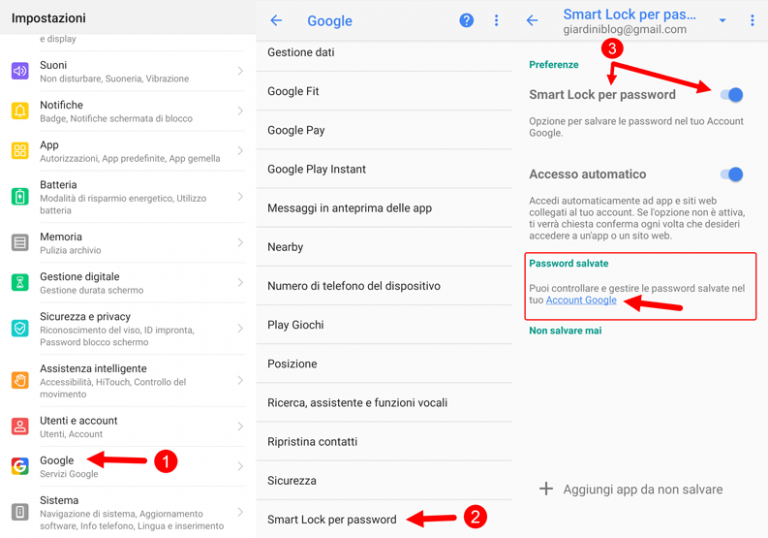The height and width of the screenshot is (538, 768).
Task: Toggle Smart Lock per password switch
Action: [732, 95]
